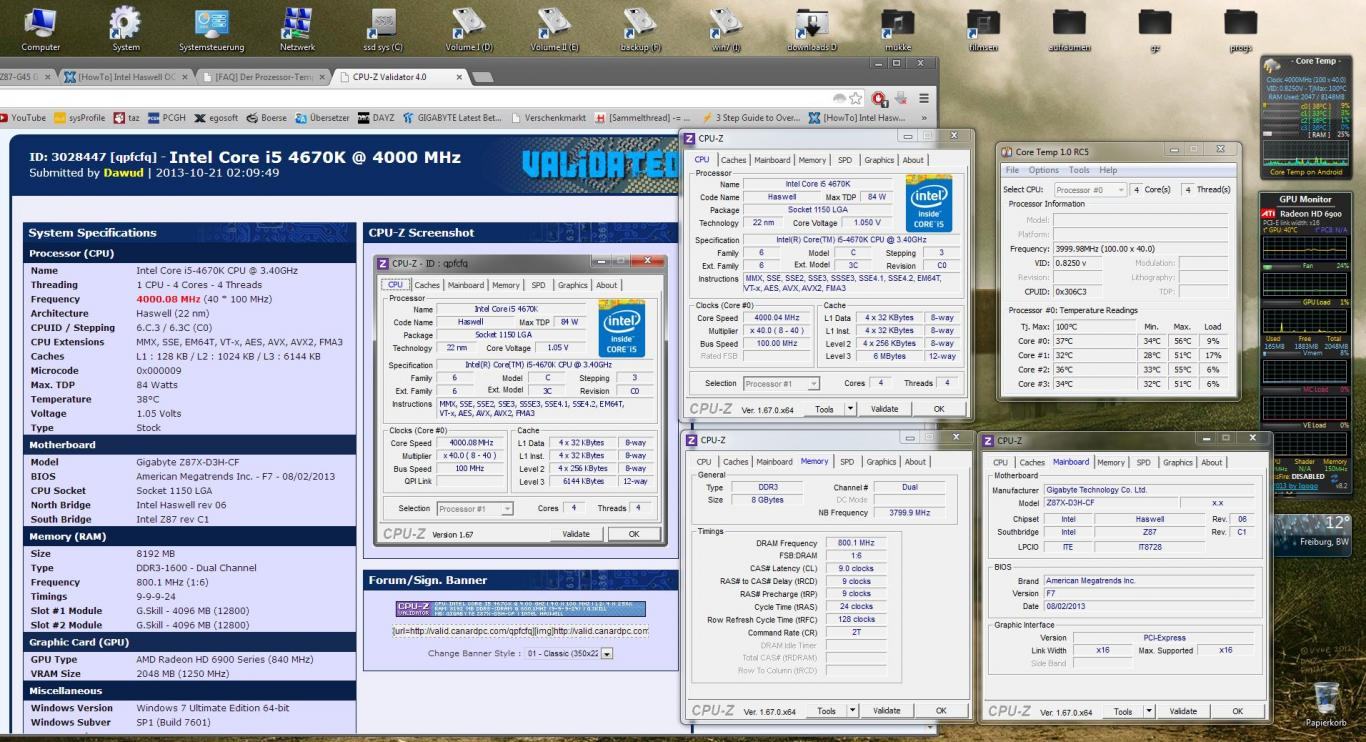Open Tools menu in Core Temp
Viewport: 1366px width, 742px height.
pyautogui.click(x=1079, y=170)
